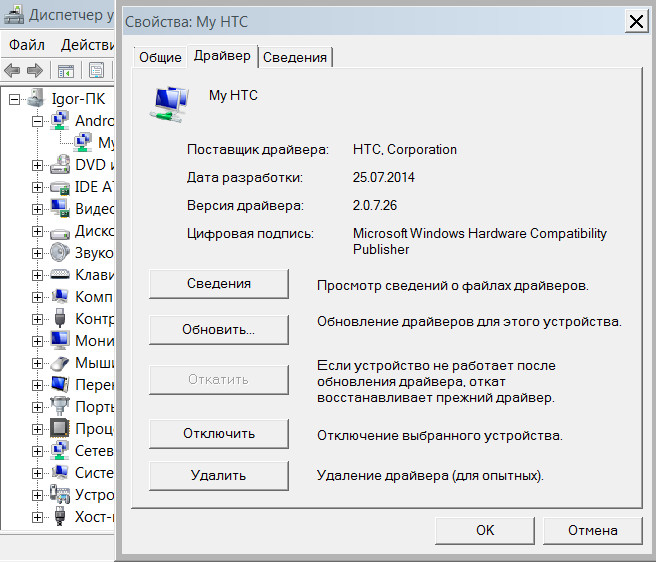Confirm the dialog with OK

(485, 530)
